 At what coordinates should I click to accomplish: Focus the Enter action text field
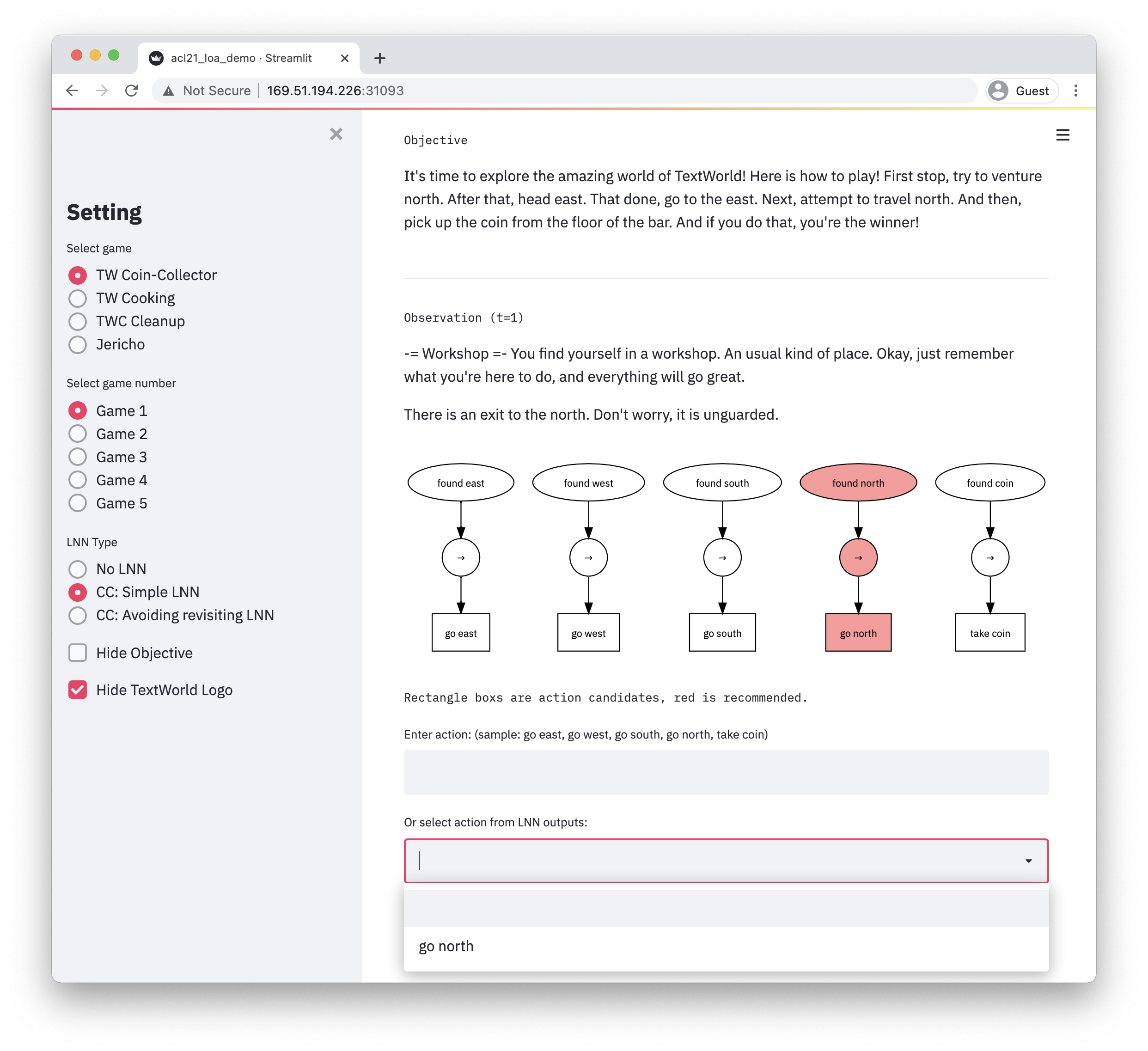point(726,772)
